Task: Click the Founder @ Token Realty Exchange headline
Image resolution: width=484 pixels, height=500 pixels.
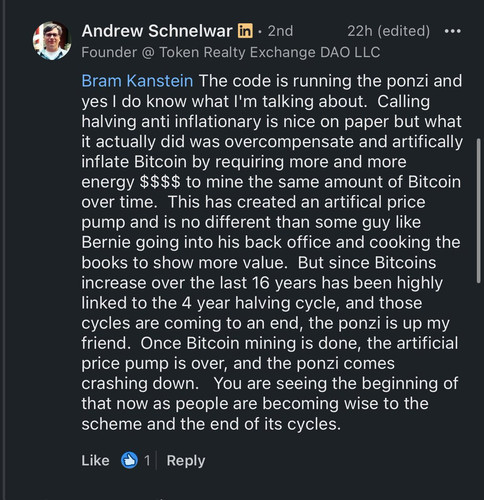Action: click(x=231, y=52)
